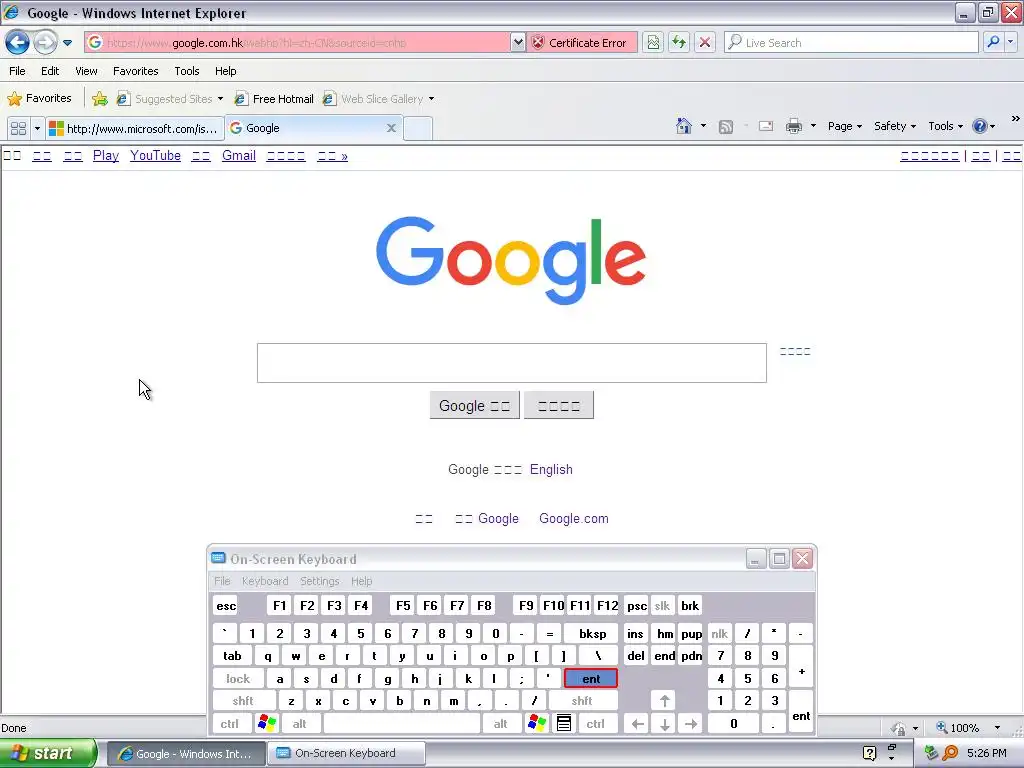
Task: Close the Google tab
Action: (x=391, y=128)
